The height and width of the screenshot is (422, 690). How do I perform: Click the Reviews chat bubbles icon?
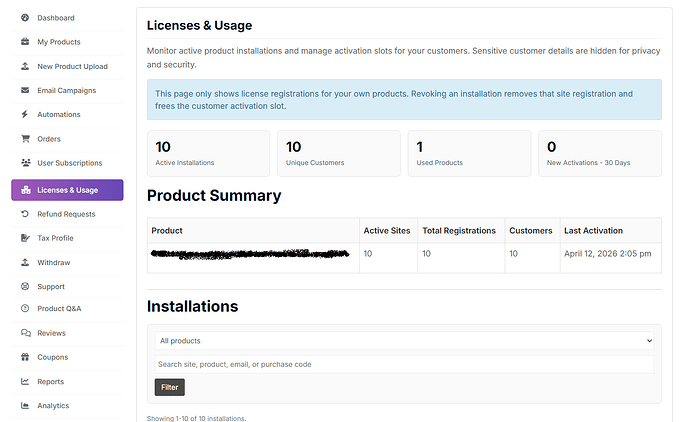coord(26,333)
